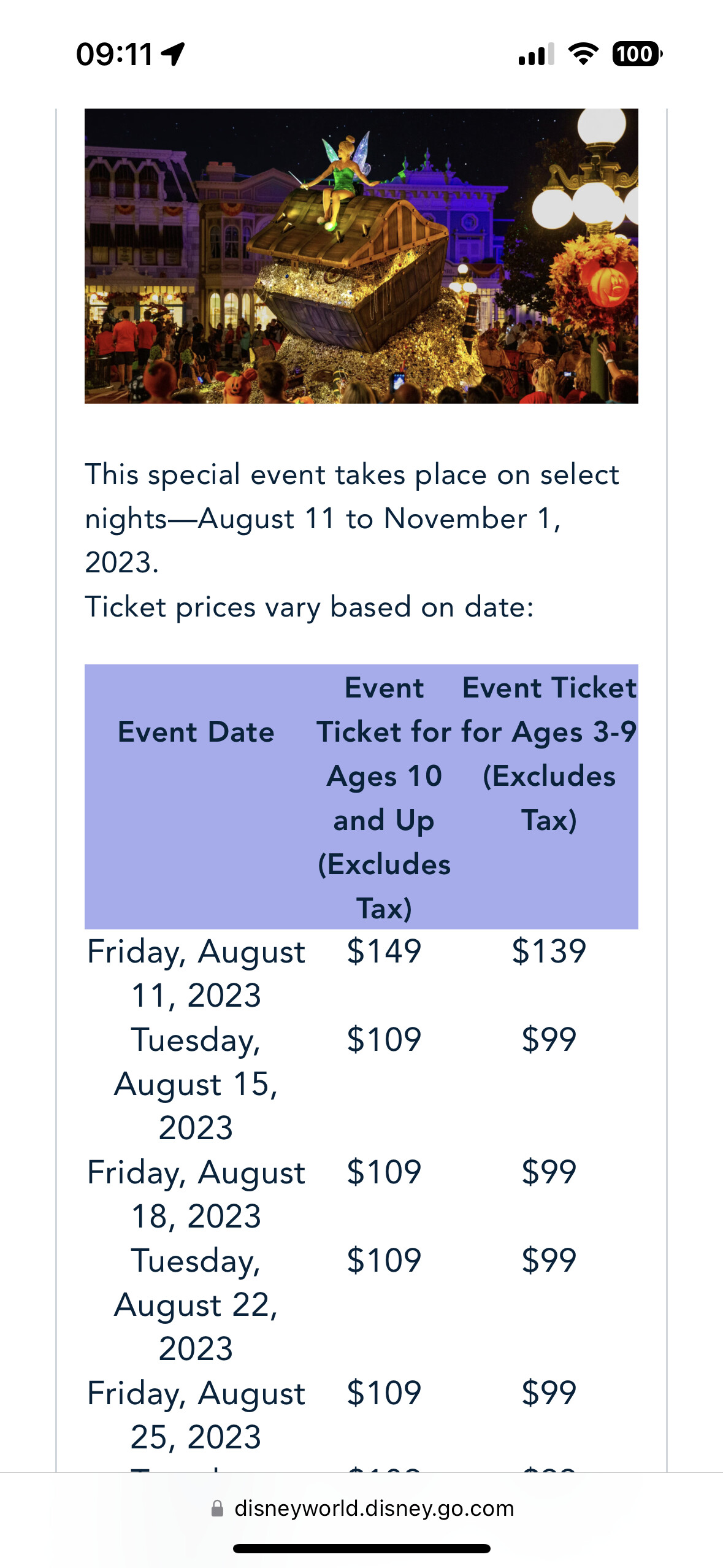Select the Friday, August 11, 2023 row
This screenshot has height=1568, width=723.
click(x=196, y=973)
